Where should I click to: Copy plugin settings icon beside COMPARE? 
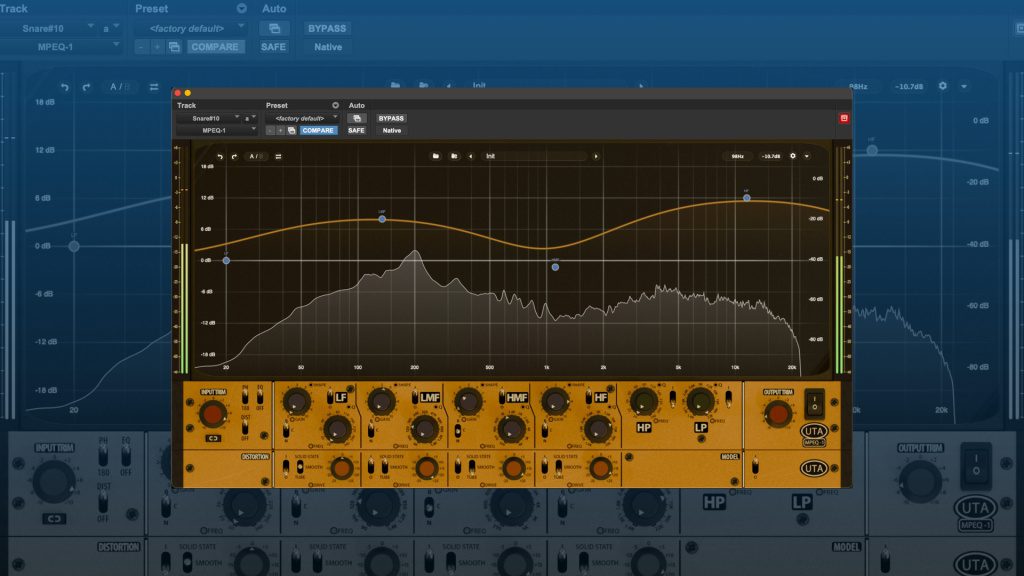(x=292, y=131)
